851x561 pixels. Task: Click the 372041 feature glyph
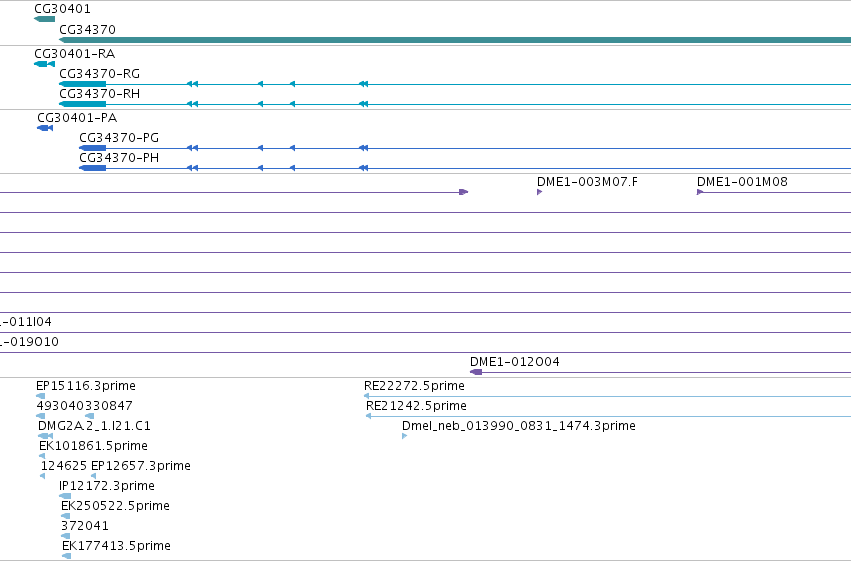[x=65, y=537]
